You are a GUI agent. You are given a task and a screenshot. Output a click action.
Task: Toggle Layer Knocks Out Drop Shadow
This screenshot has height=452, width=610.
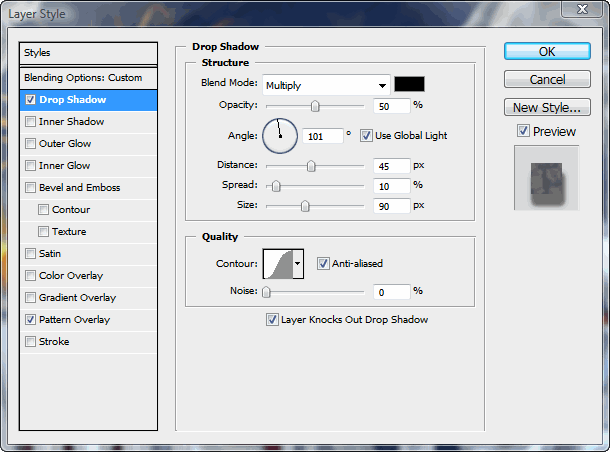272,320
